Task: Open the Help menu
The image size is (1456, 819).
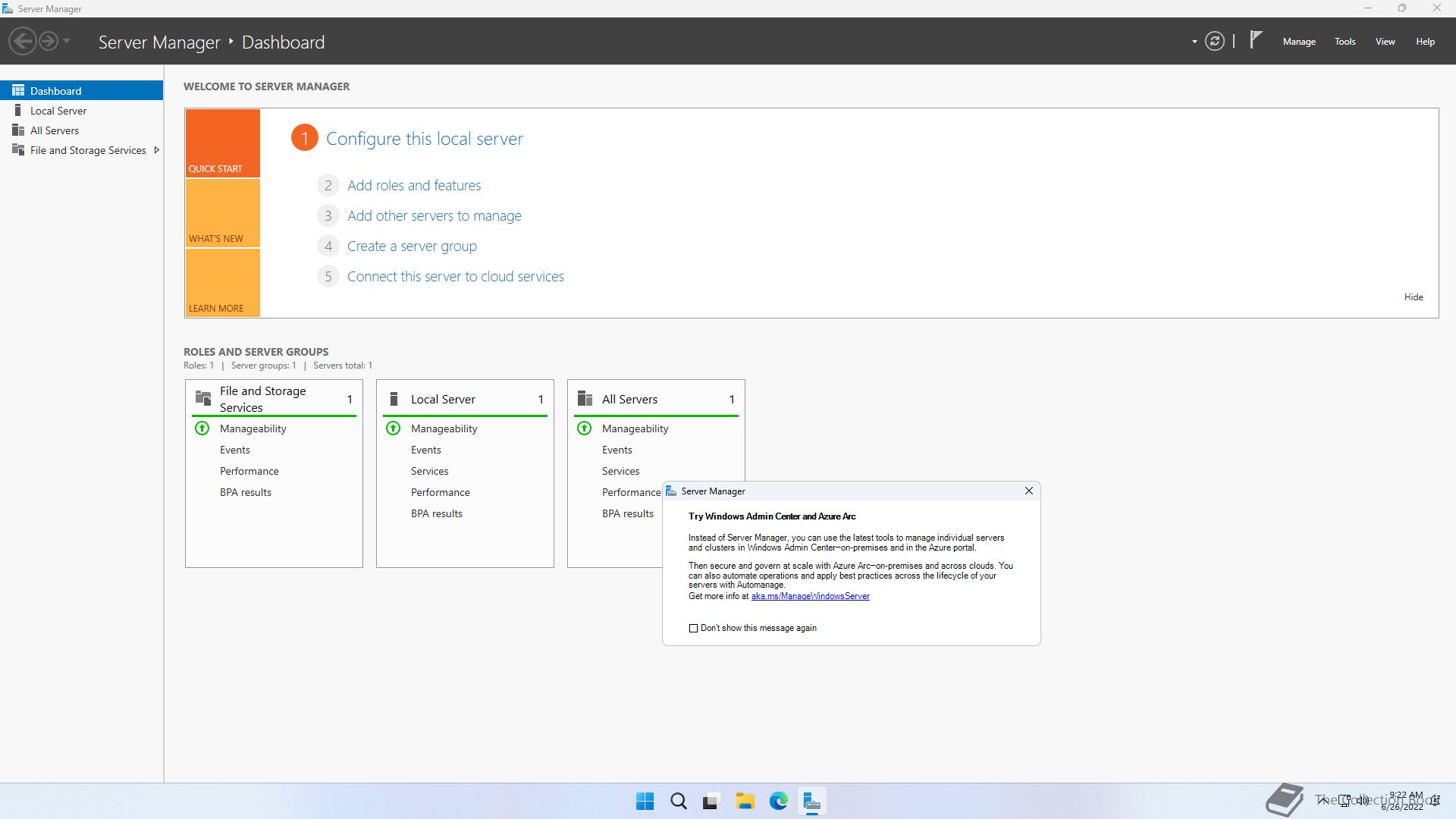Action: [1426, 42]
